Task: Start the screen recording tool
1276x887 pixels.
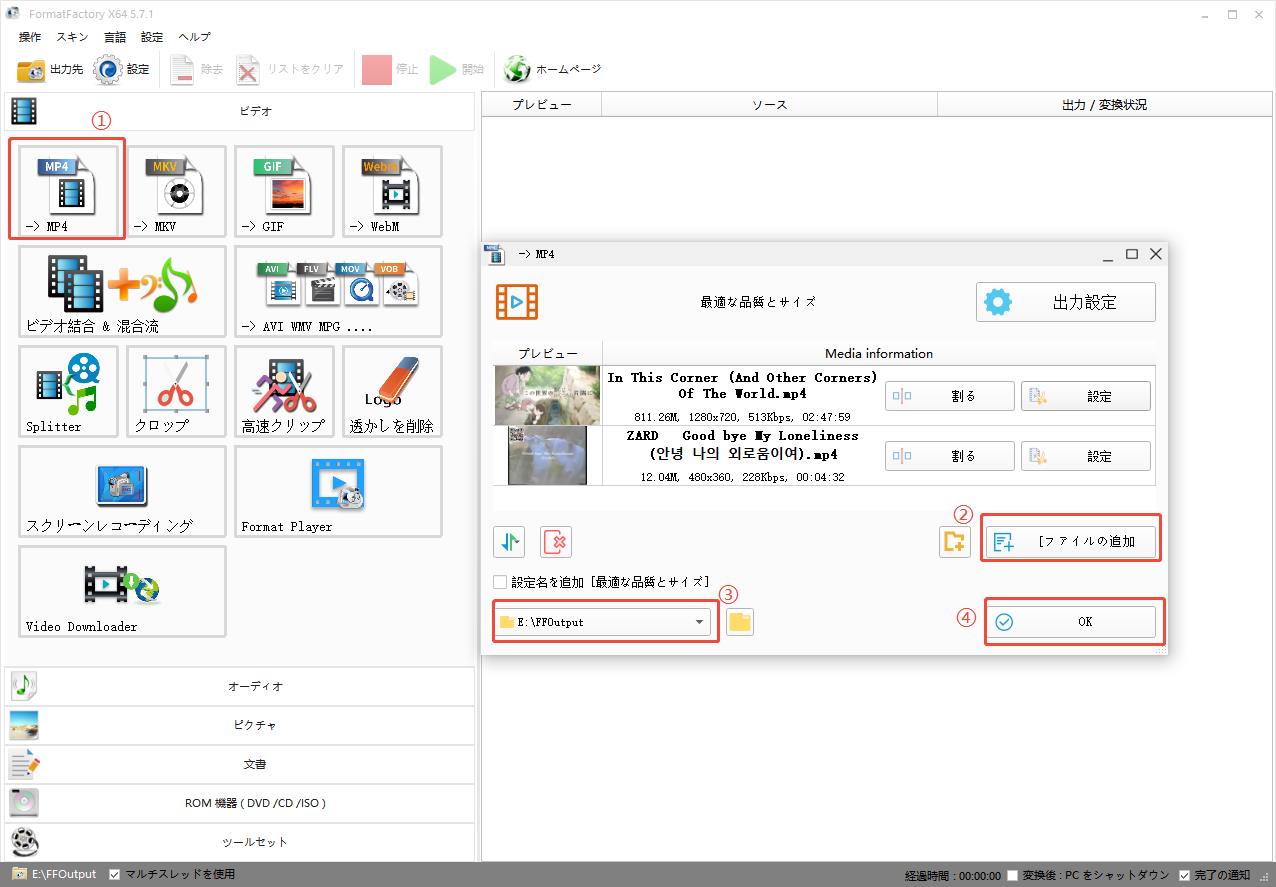Action: click(x=122, y=491)
